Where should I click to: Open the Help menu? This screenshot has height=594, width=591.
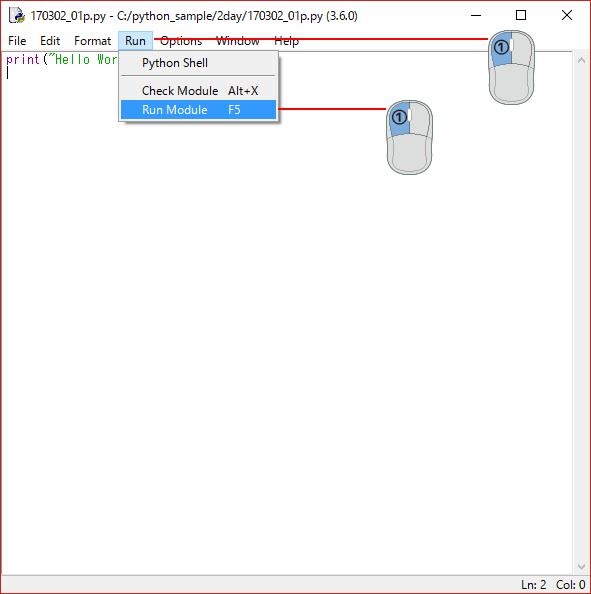(286, 41)
